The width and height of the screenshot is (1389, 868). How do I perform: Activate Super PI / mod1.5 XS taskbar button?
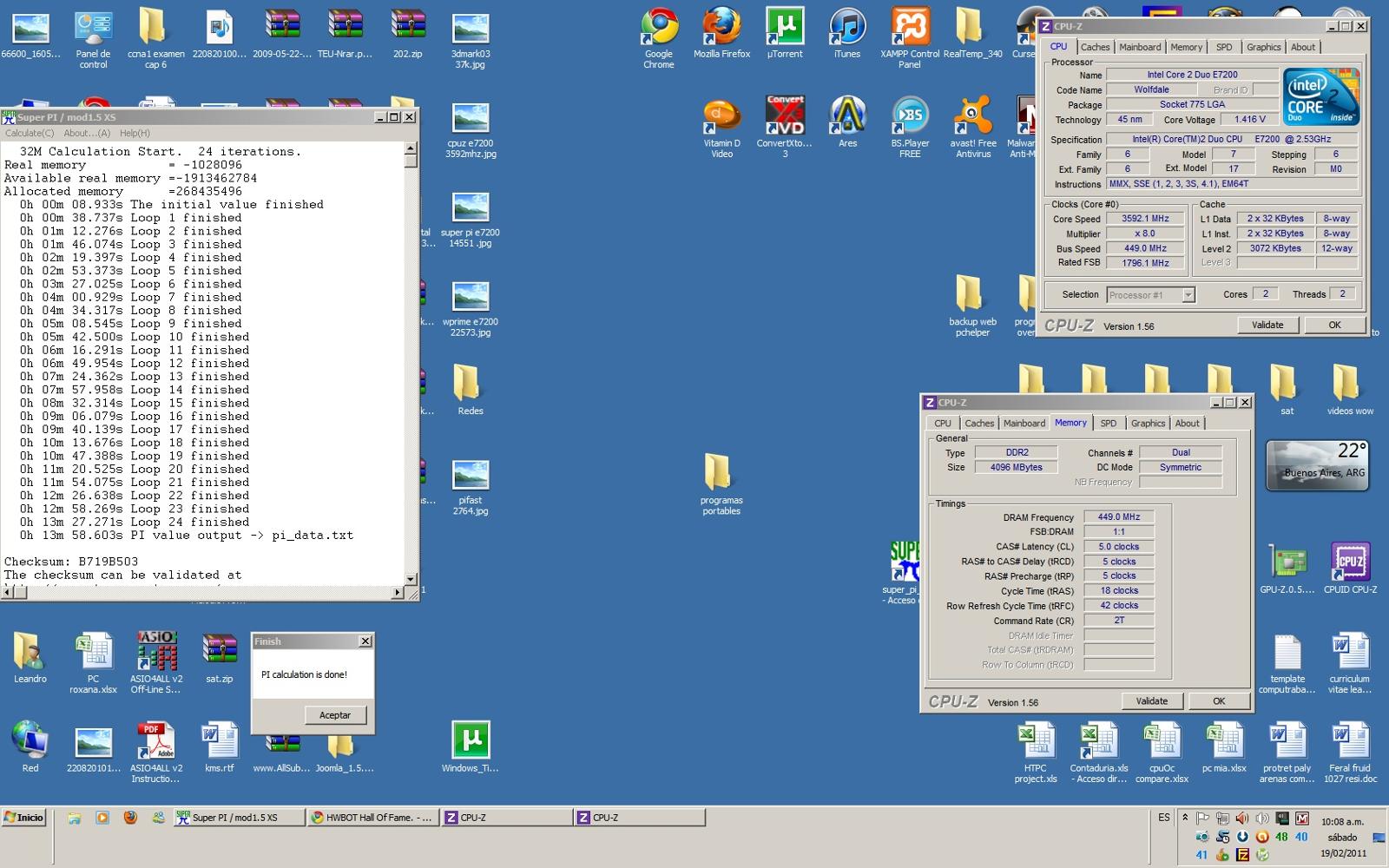coord(240,818)
